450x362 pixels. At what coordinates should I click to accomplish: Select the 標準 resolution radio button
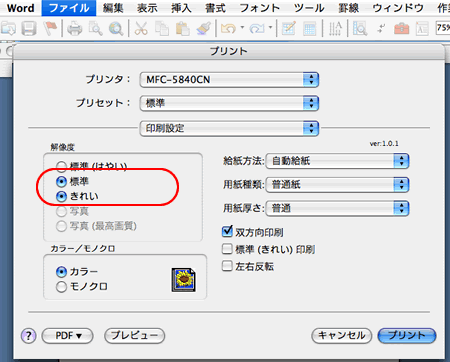point(61,181)
